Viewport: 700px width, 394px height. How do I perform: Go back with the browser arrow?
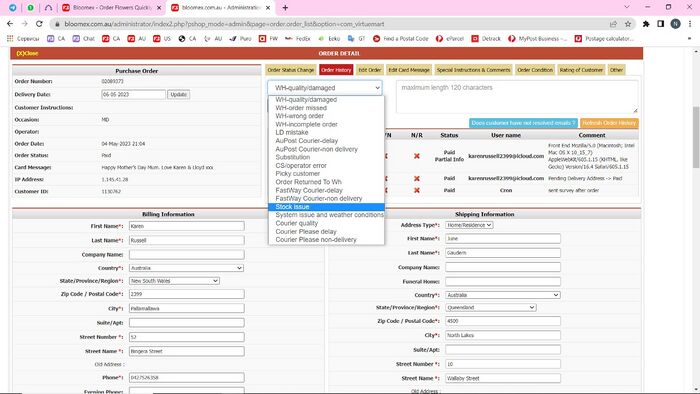point(10,24)
